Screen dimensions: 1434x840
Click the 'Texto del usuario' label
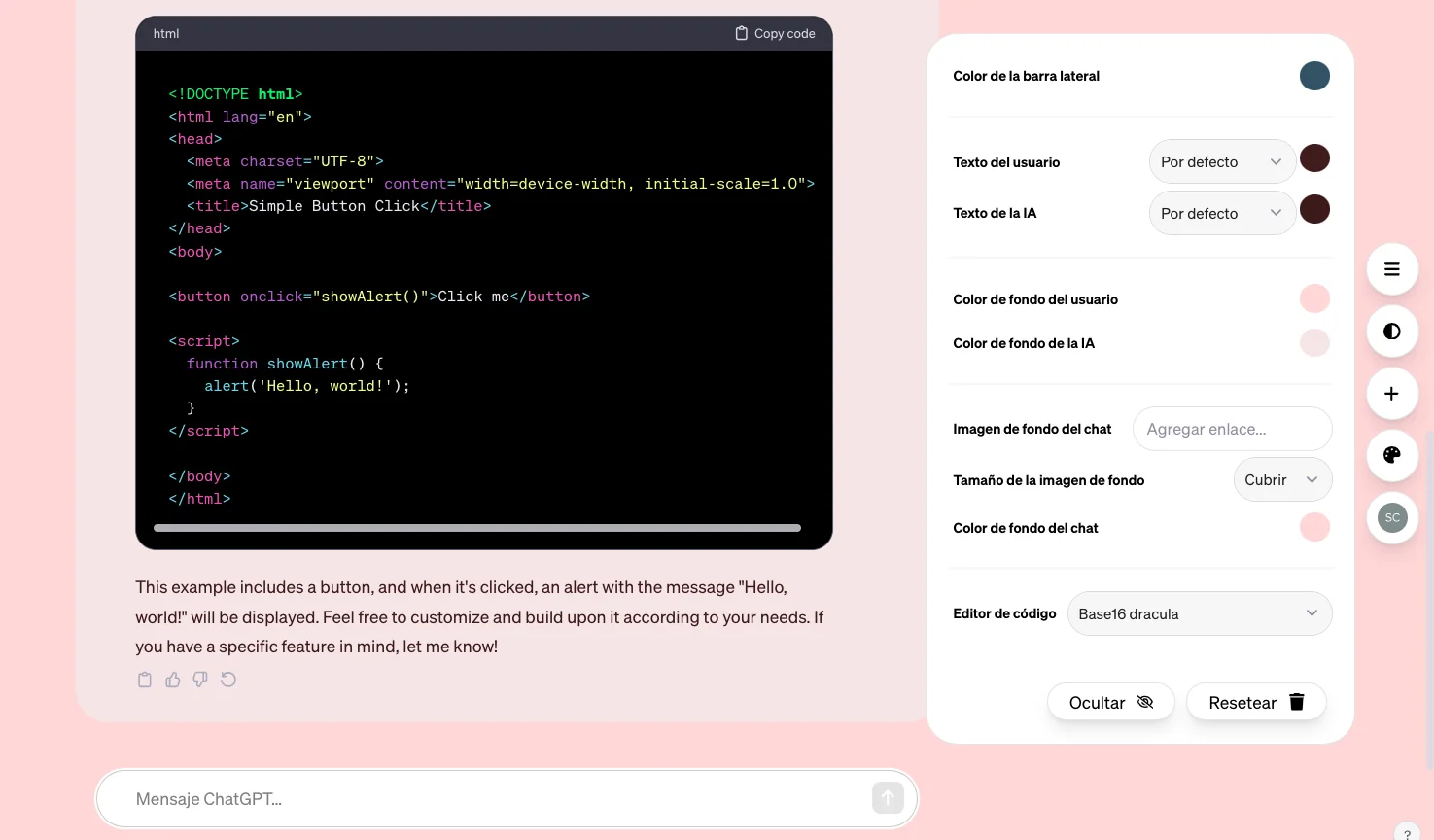(1006, 162)
